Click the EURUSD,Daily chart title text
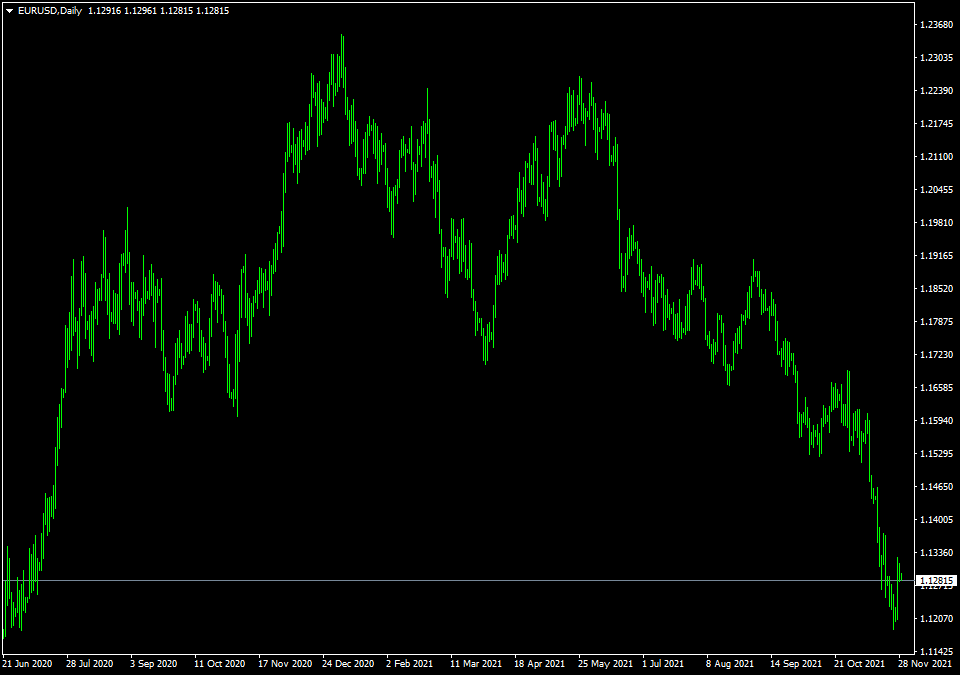The width and height of the screenshot is (960, 675). [50, 11]
